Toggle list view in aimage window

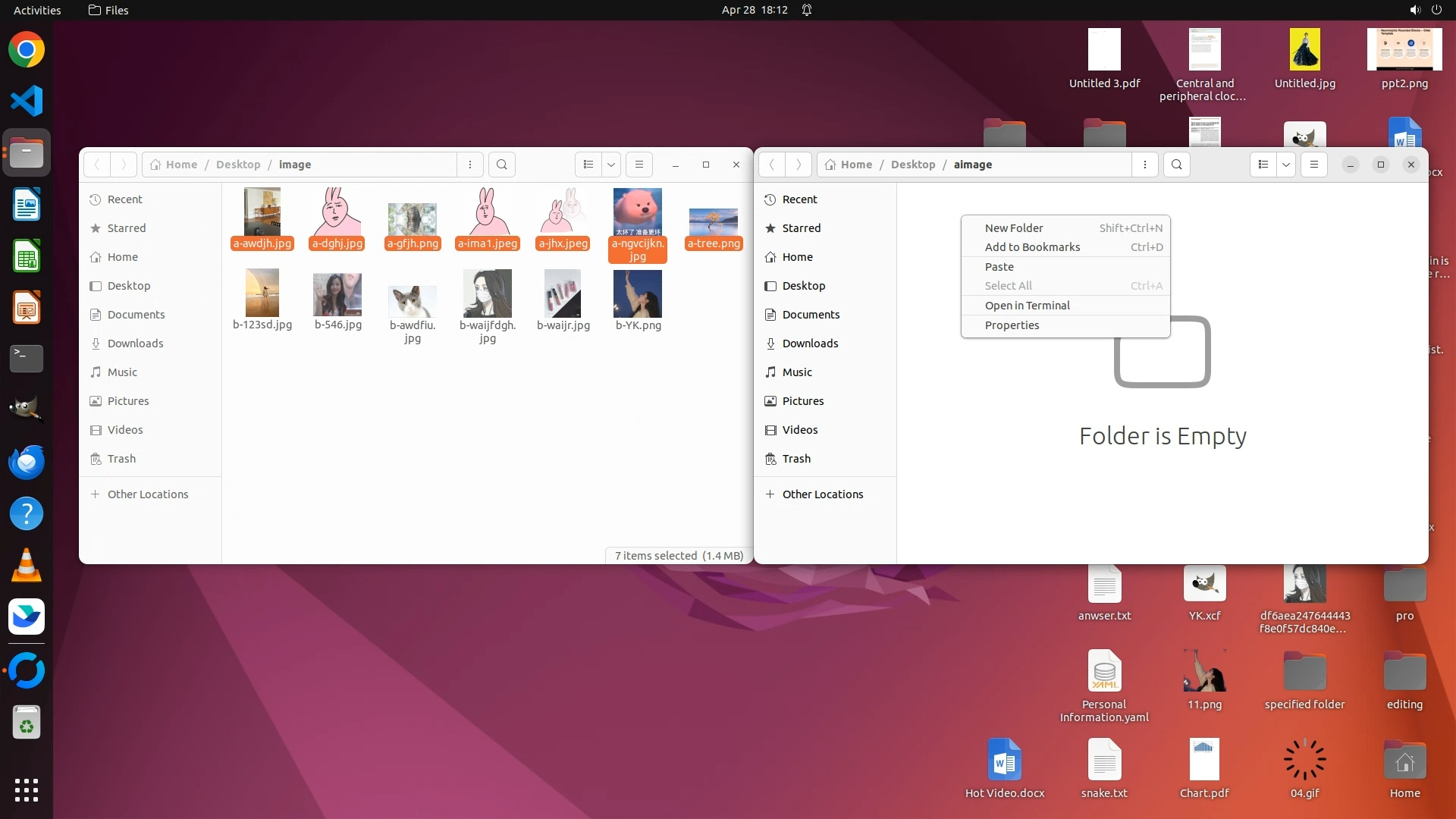tap(1263, 165)
